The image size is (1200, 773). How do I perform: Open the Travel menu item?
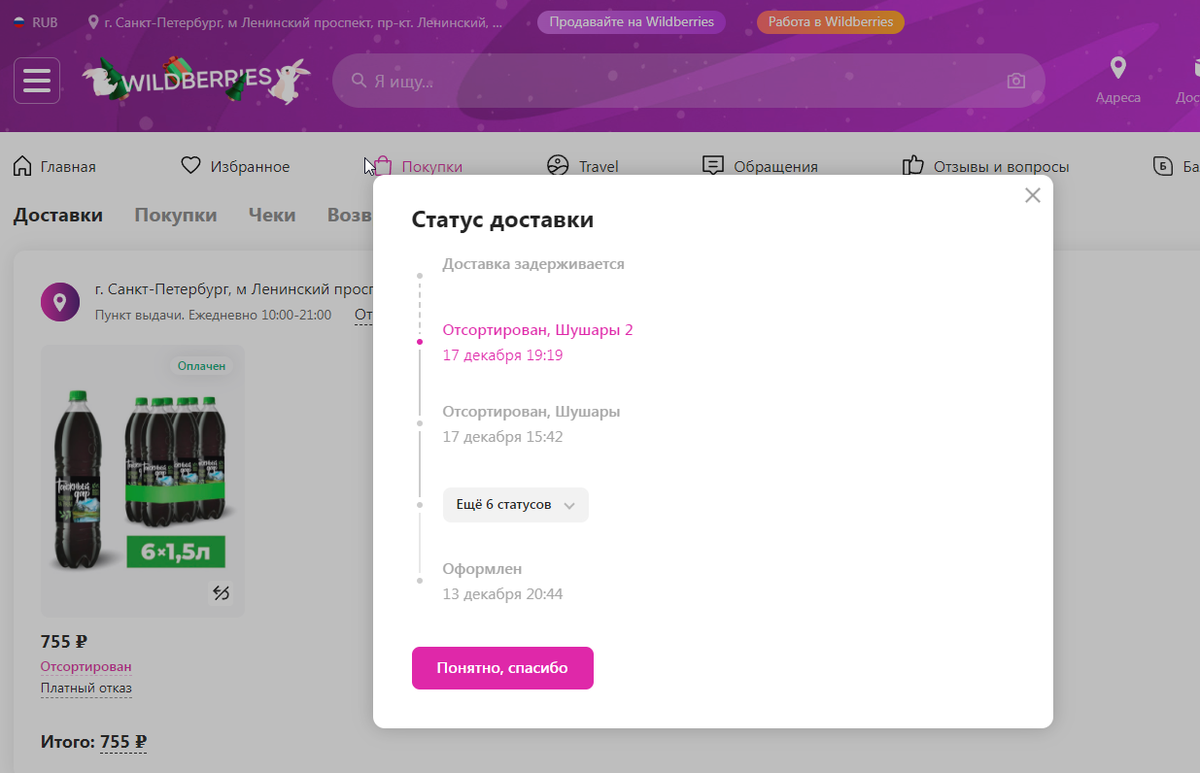(583, 166)
